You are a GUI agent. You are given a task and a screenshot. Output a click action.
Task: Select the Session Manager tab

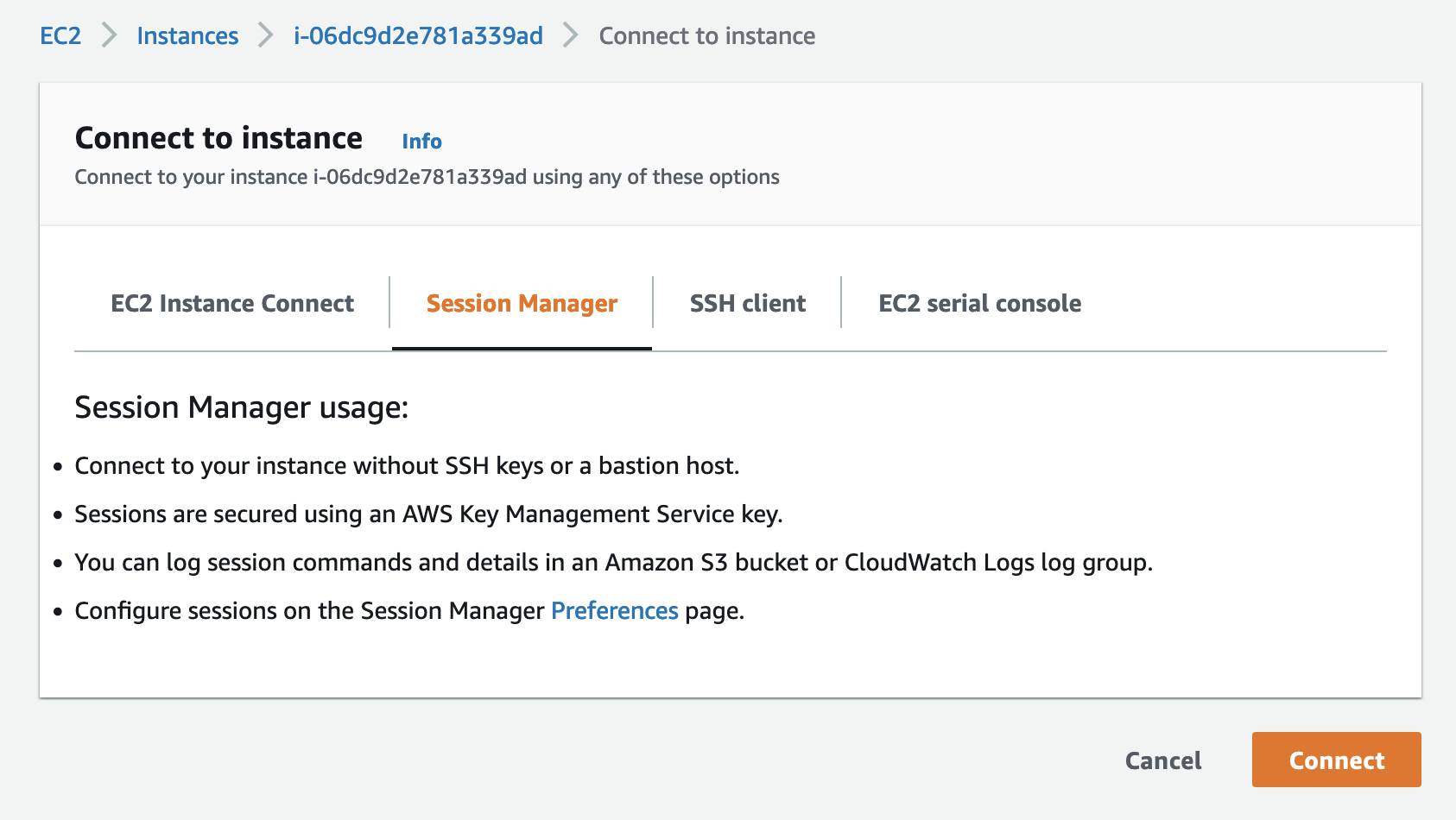coord(522,304)
